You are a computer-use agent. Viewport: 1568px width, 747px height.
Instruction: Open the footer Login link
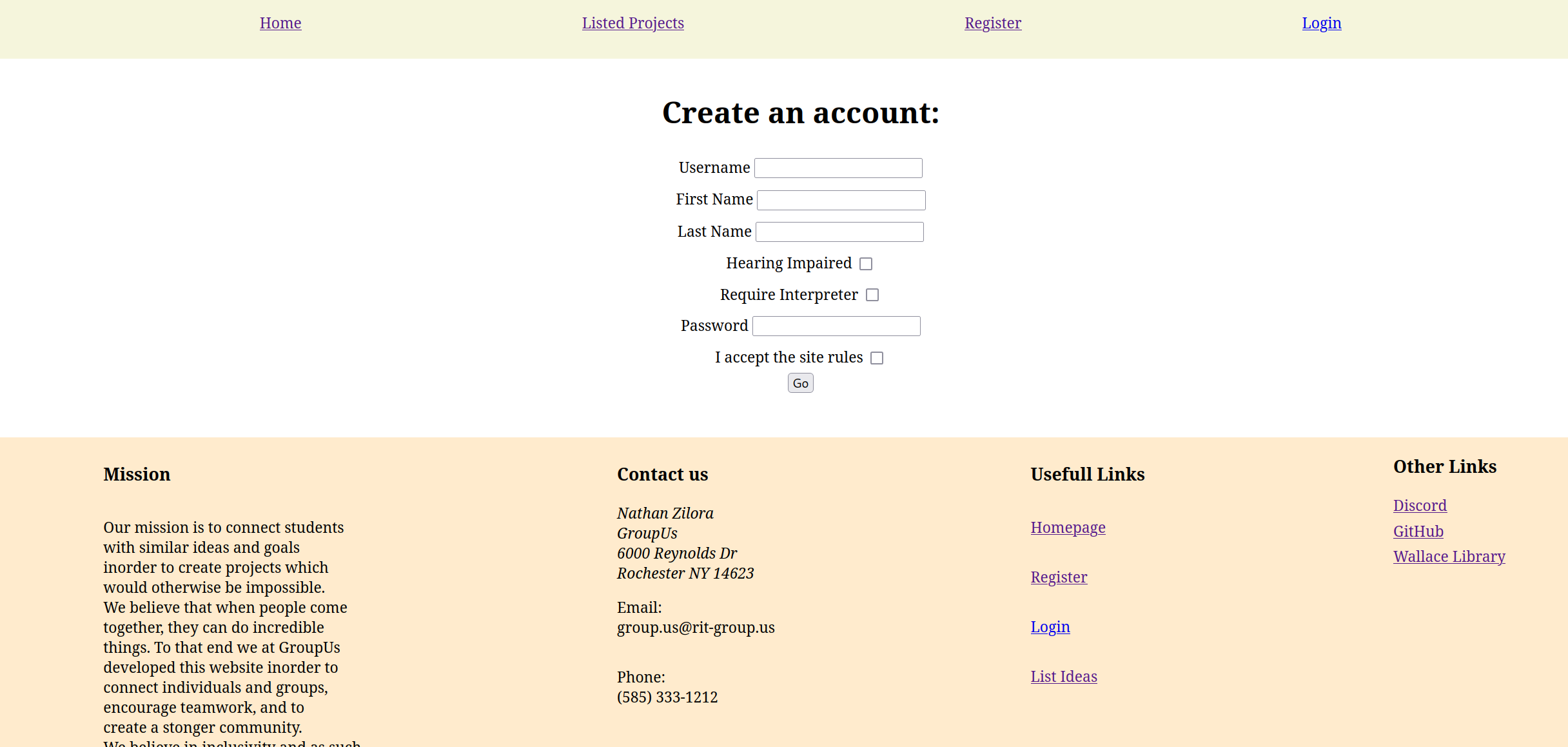point(1050,627)
